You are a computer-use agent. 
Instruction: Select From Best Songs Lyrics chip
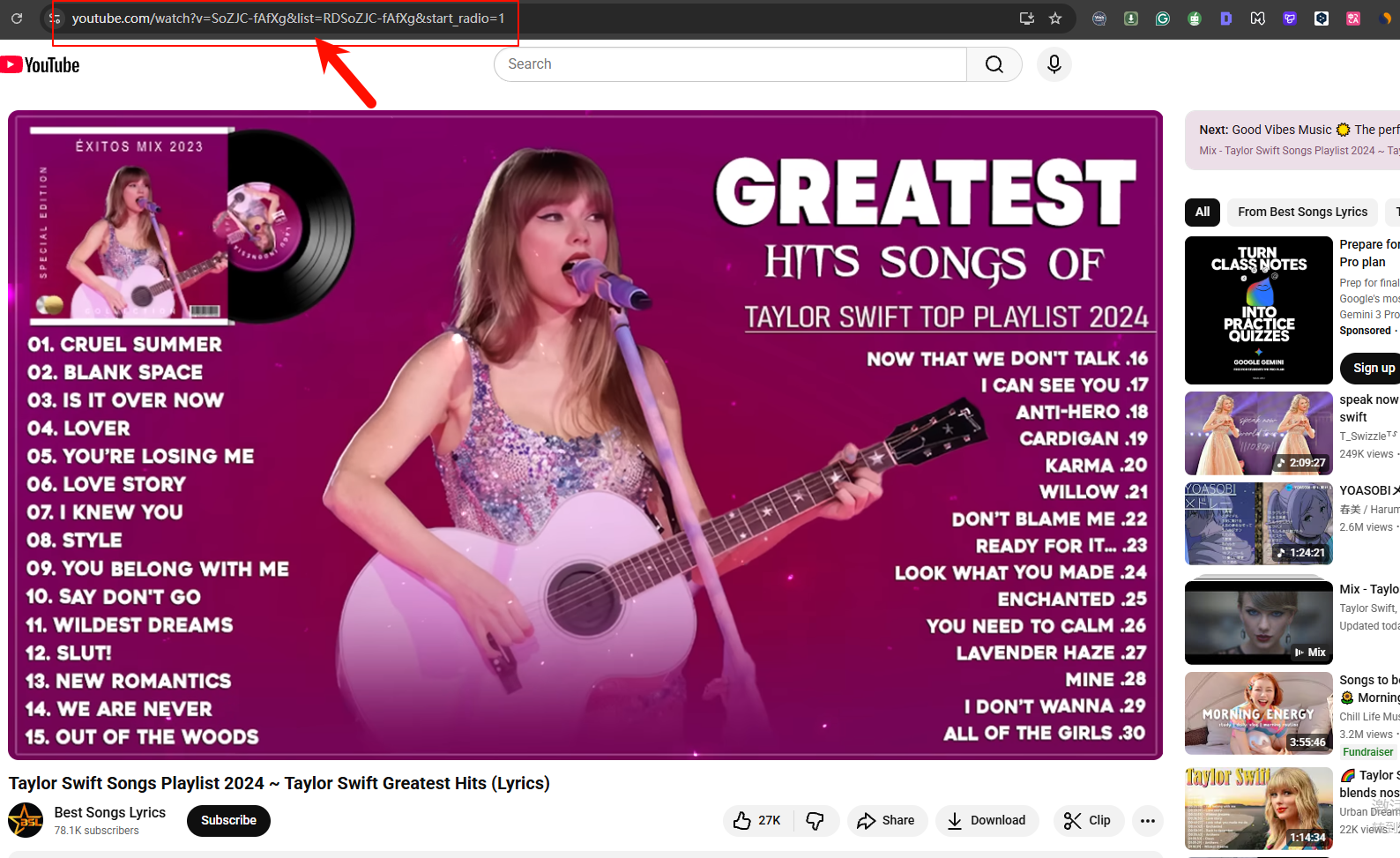[1302, 212]
